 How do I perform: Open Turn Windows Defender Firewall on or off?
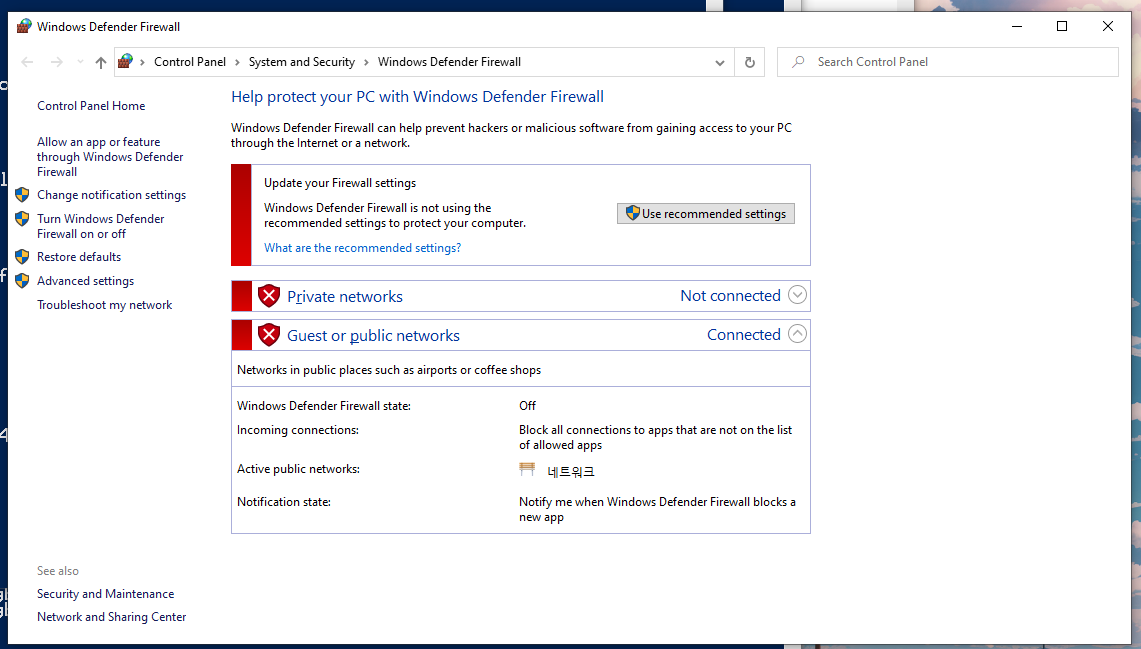pyautogui.click(x=100, y=226)
